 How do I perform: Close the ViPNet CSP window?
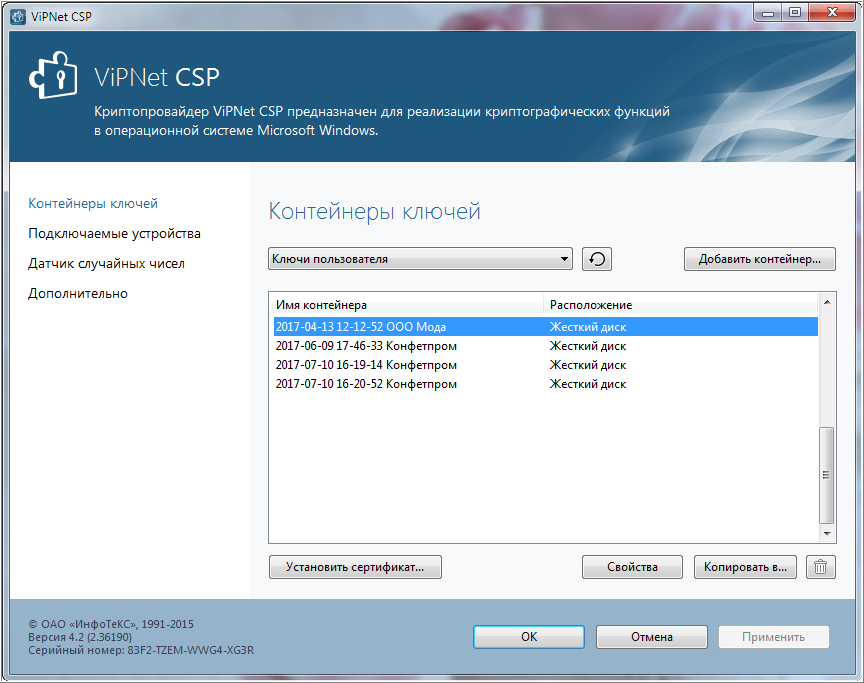[833, 13]
